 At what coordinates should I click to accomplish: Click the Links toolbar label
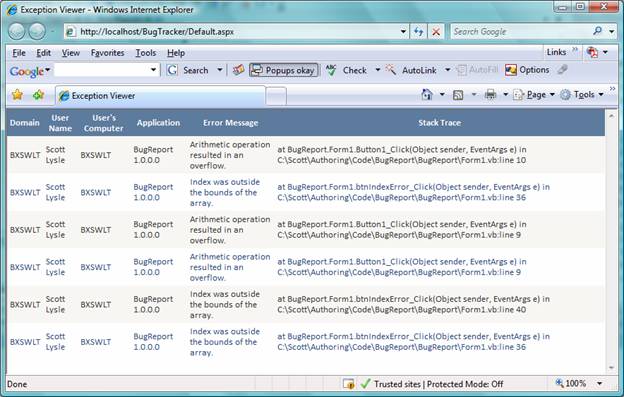pos(556,52)
